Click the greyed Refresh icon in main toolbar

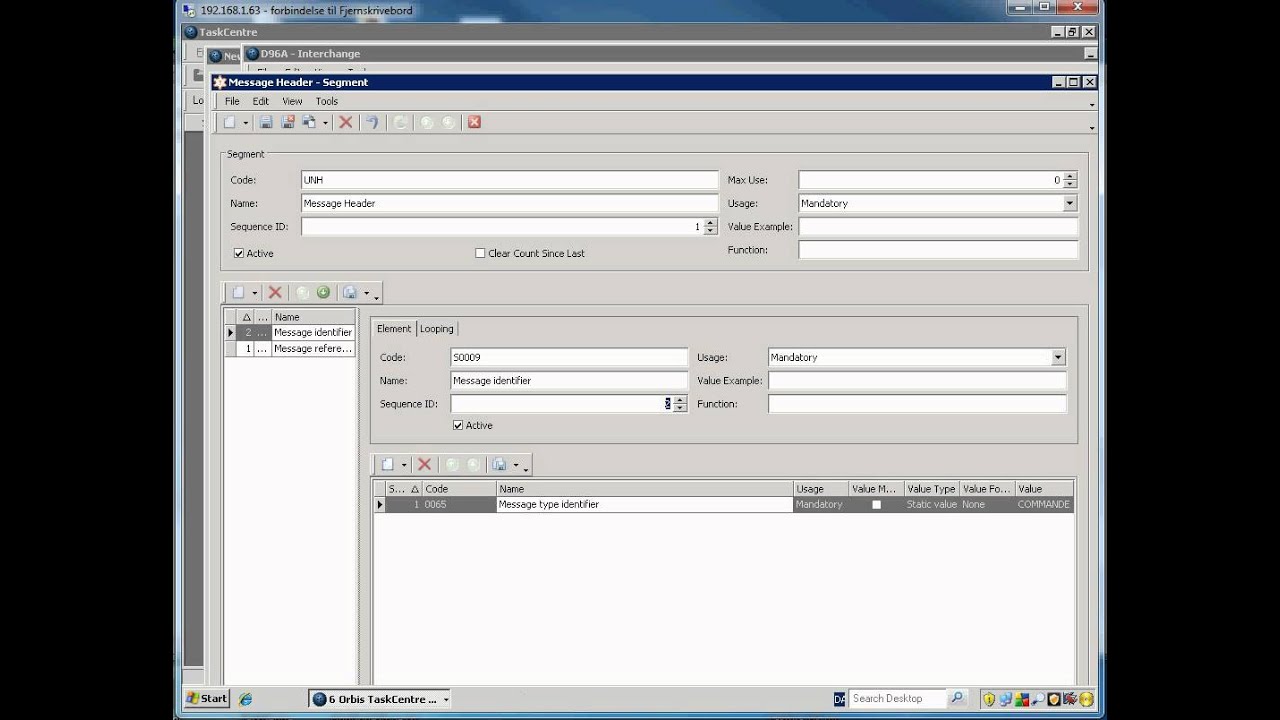(x=400, y=122)
